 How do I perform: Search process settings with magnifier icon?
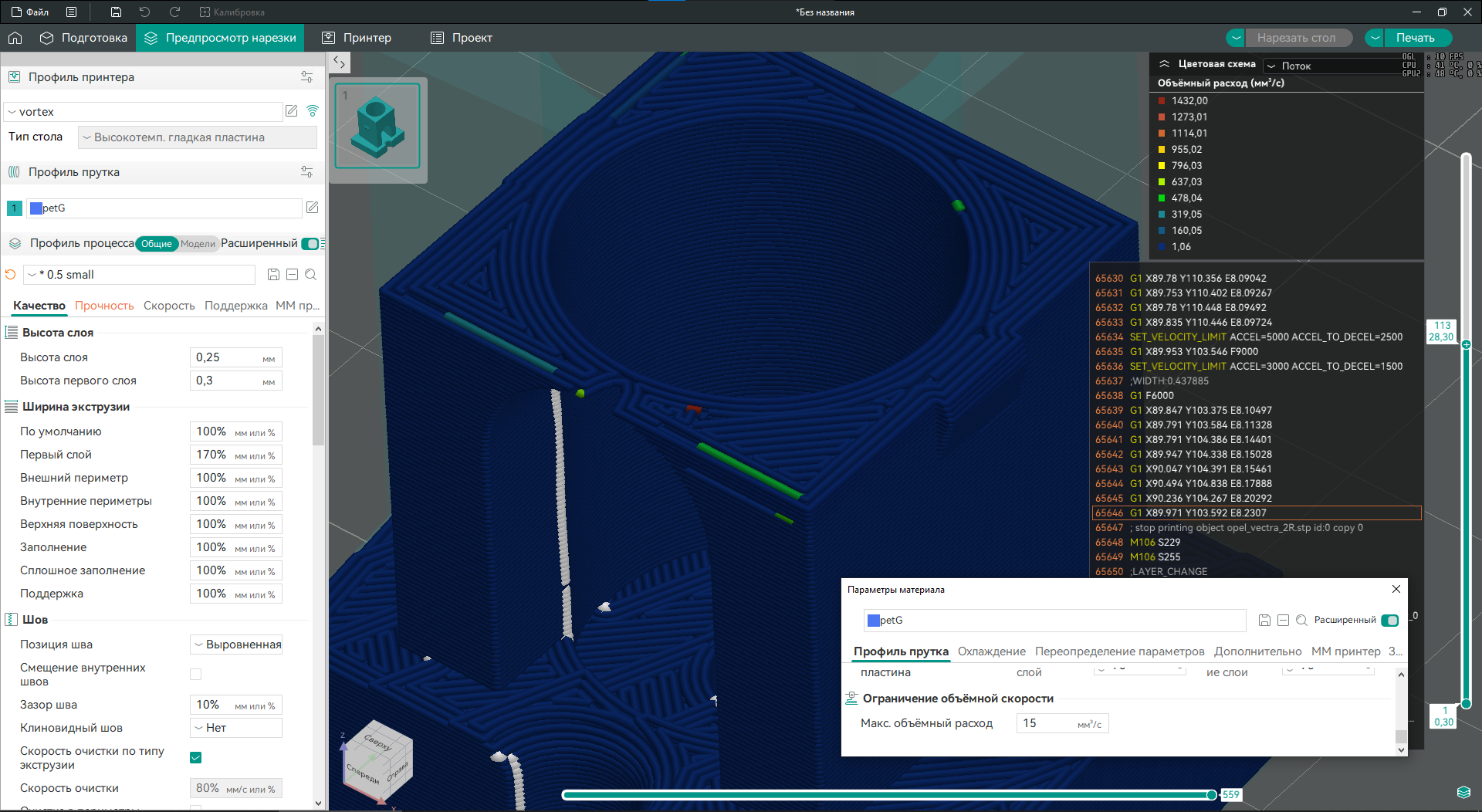(311, 275)
